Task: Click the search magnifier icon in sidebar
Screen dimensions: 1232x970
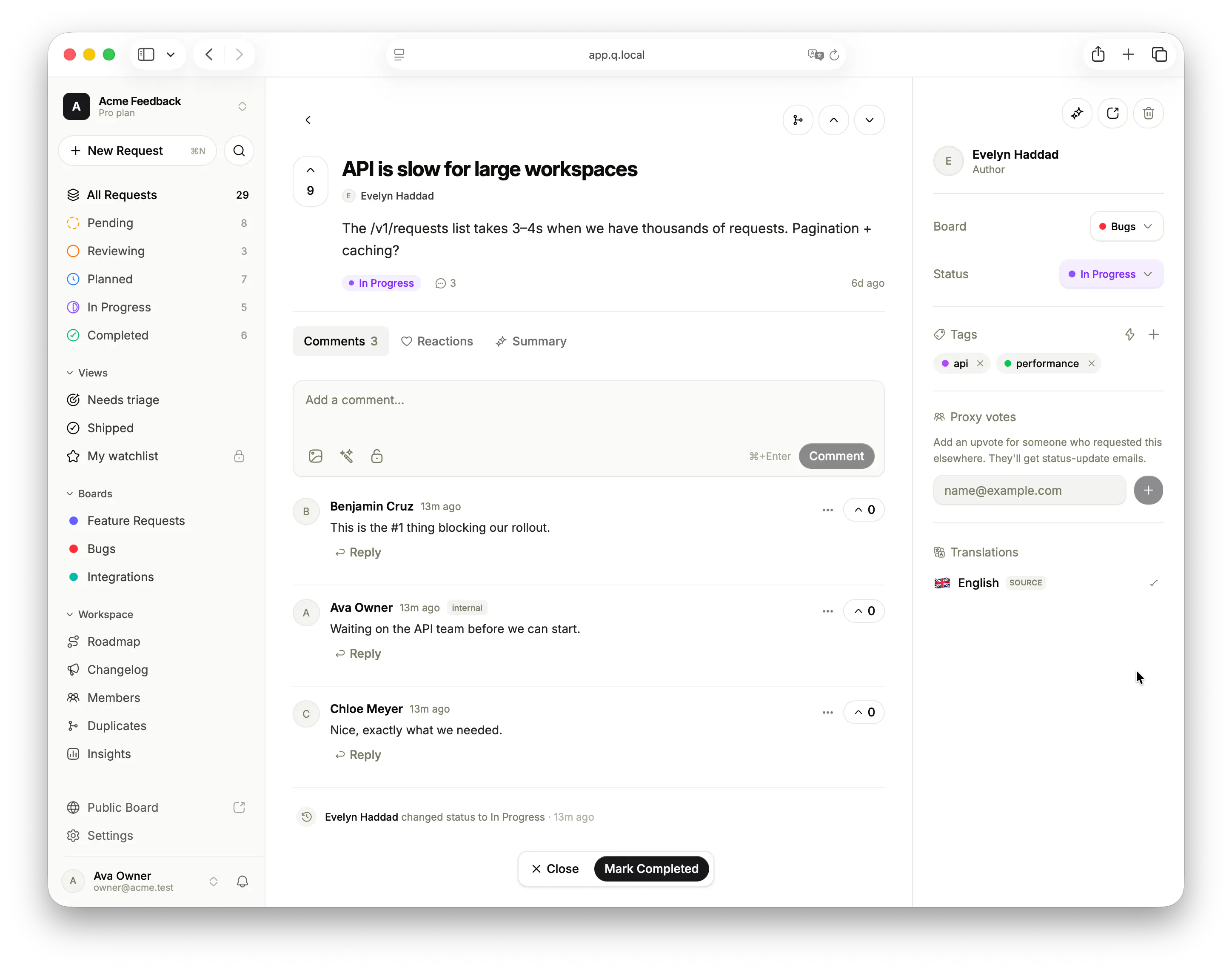Action: pos(239,151)
